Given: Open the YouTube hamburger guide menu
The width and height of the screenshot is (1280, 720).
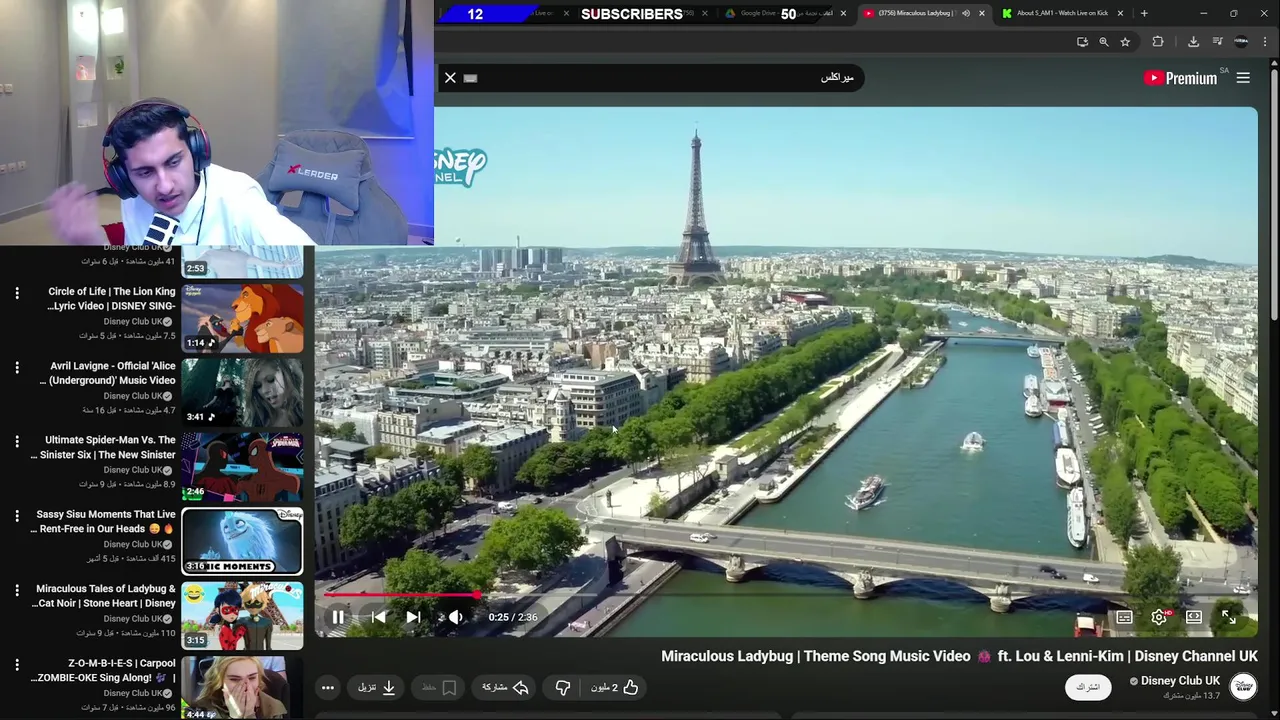Looking at the screenshot, I should coord(1243,78).
